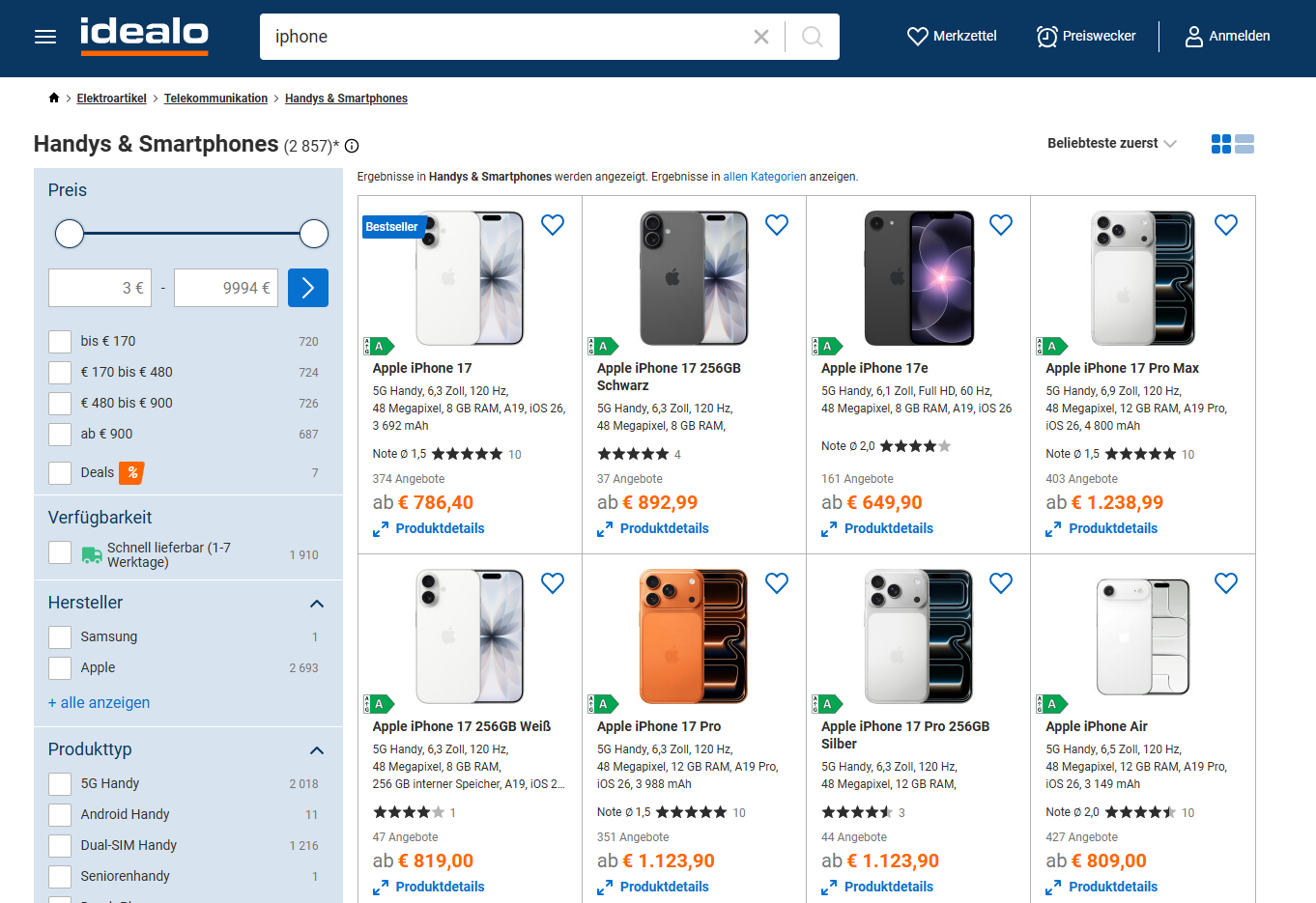Click energy label on iPhone 17 Pro Max

pyautogui.click(x=1051, y=346)
